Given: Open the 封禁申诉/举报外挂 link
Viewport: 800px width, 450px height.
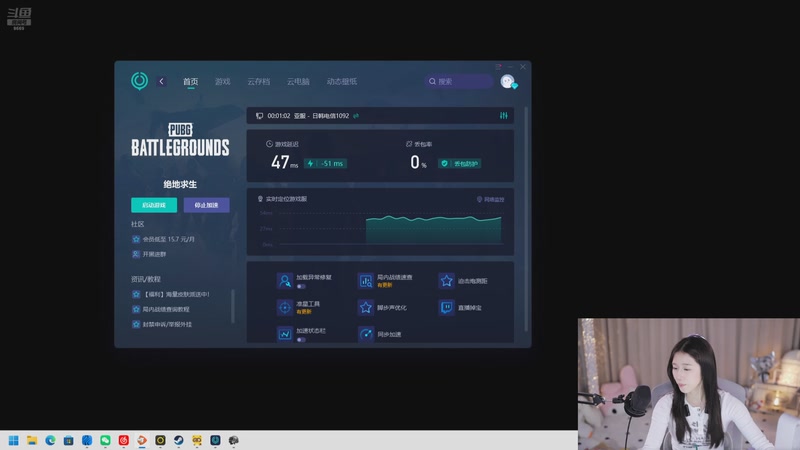Looking at the screenshot, I should click(x=162, y=324).
